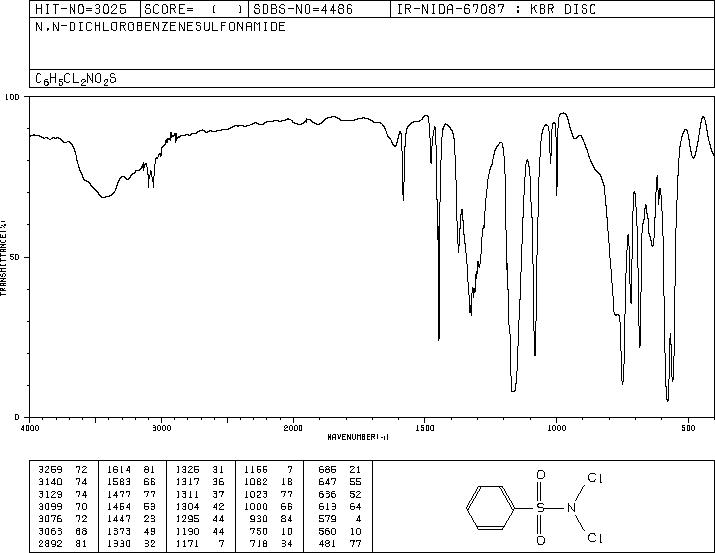
Task: Click the IR-NIDA-67087 KBR DISC label
Action: [496, 9]
